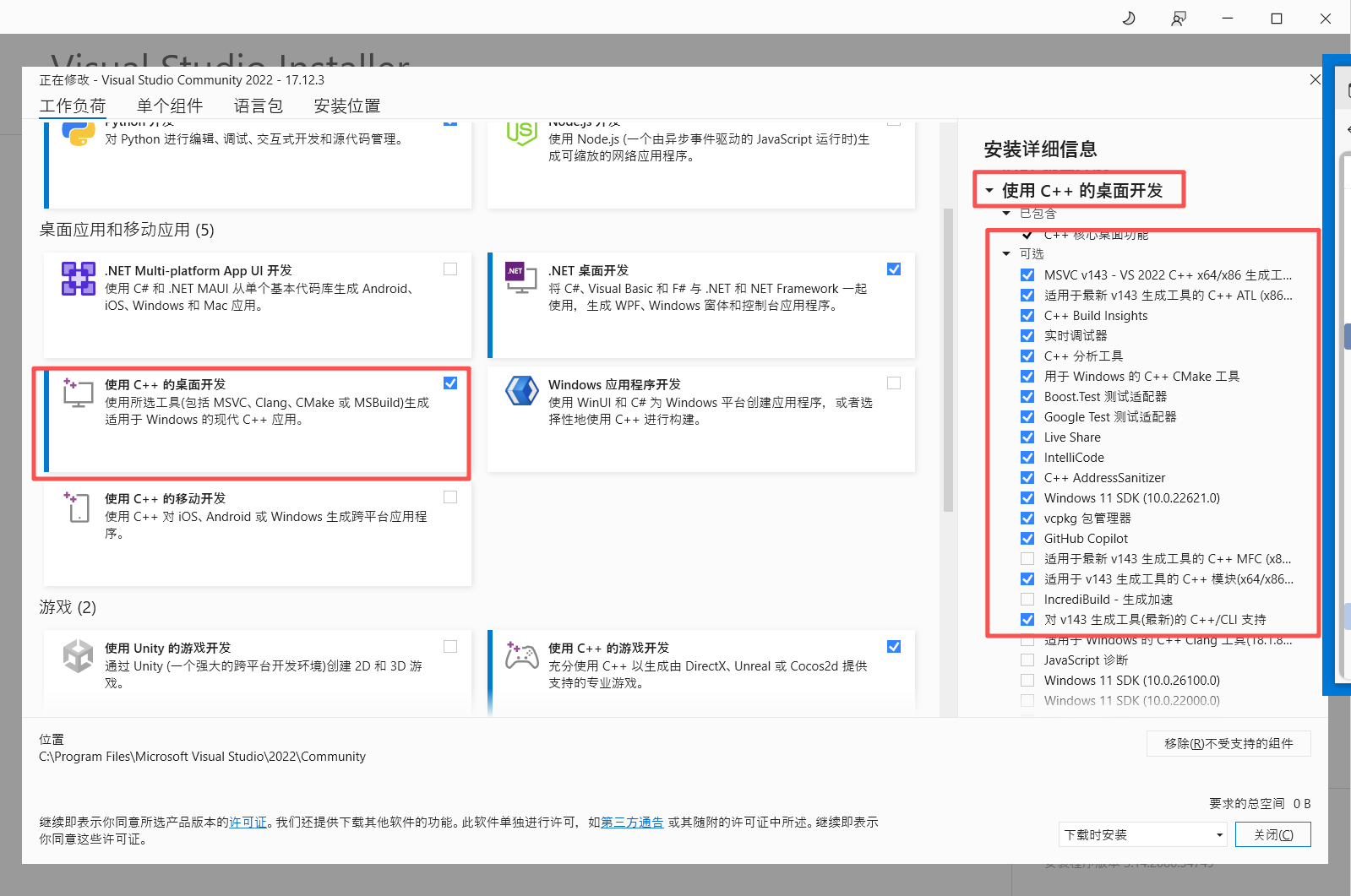Click the Python development workload icon
The width and height of the screenshot is (1351, 896).
click(x=79, y=133)
